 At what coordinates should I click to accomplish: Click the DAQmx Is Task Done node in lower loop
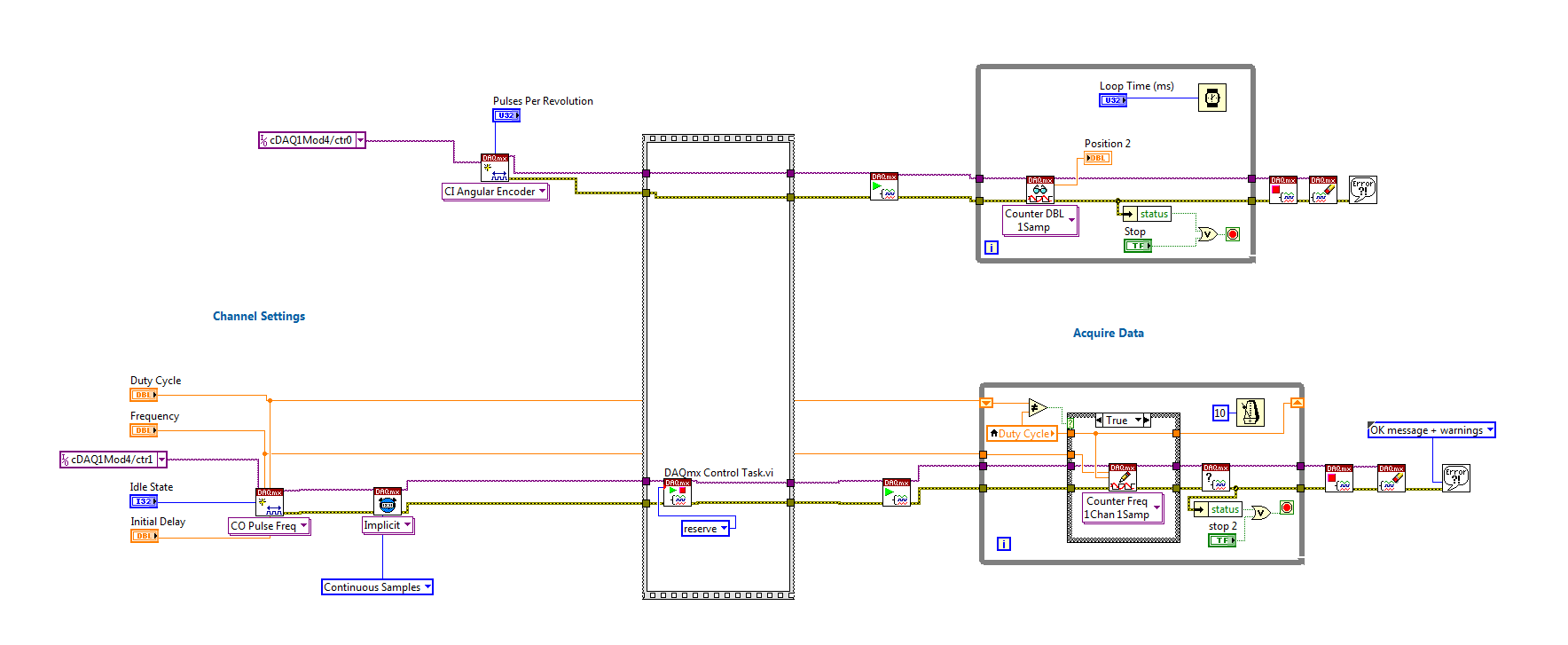[x=1216, y=477]
